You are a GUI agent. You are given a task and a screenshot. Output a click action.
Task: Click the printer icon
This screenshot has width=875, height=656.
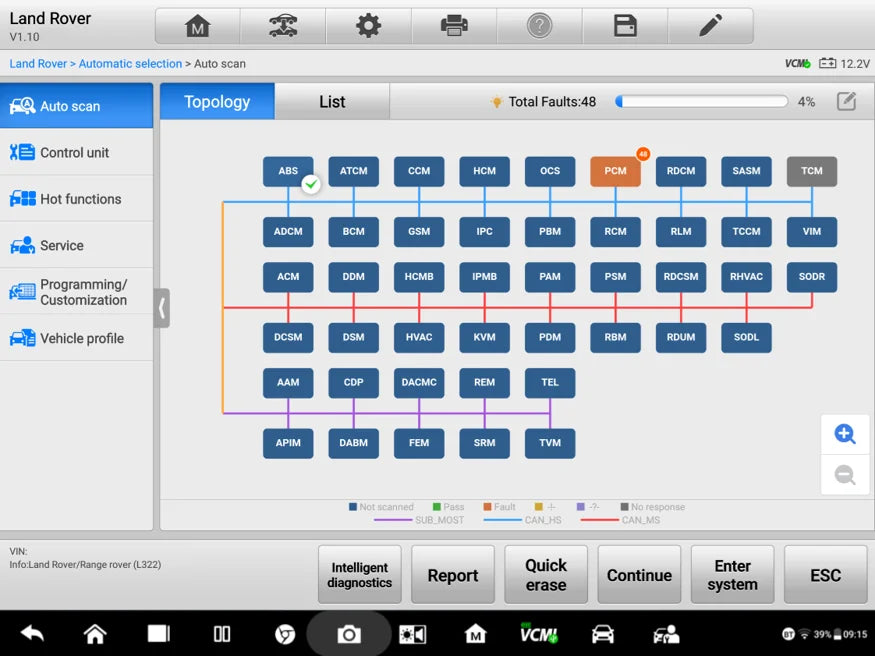[x=454, y=26]
